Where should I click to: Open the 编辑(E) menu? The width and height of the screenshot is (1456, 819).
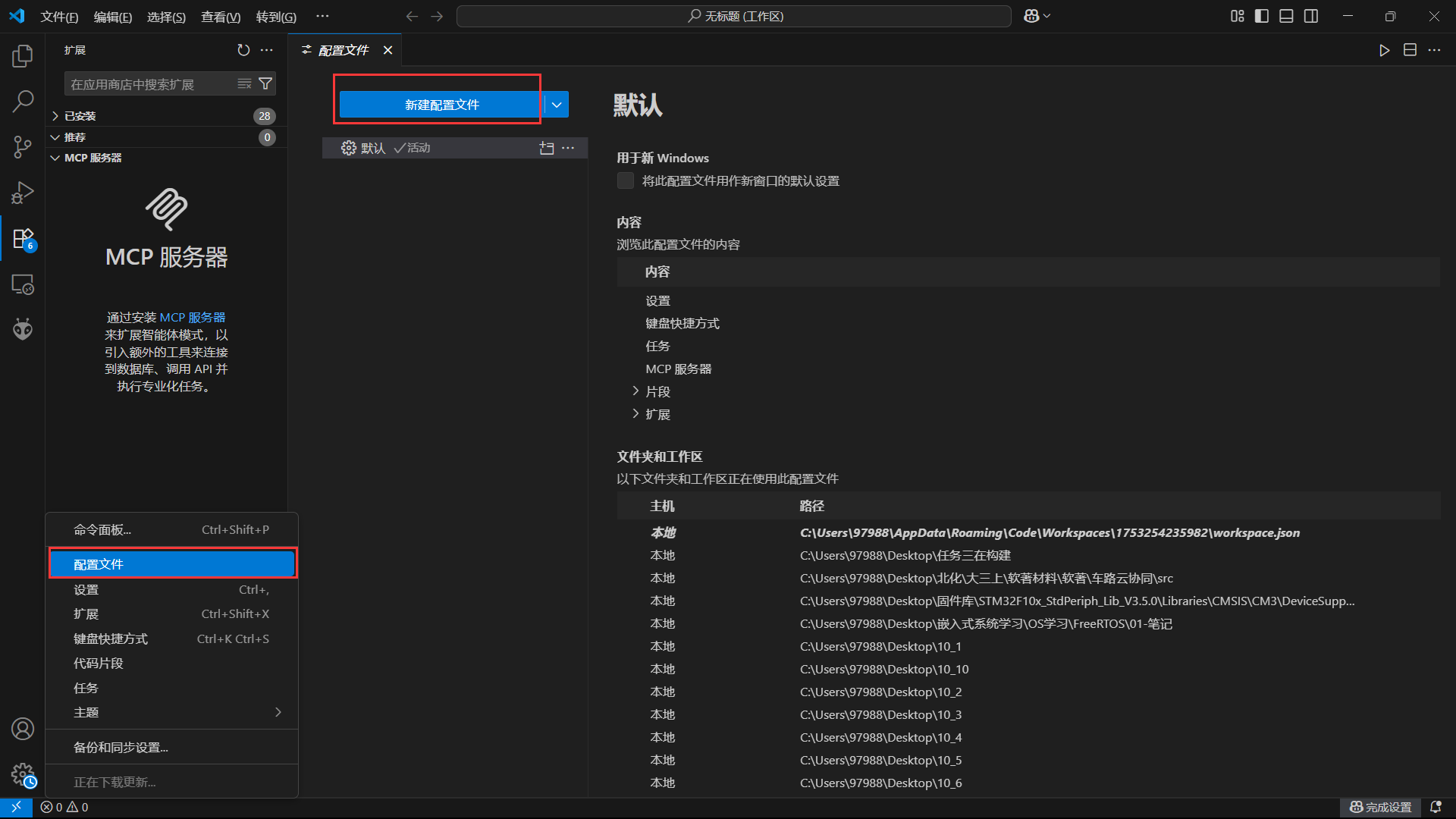112,17
